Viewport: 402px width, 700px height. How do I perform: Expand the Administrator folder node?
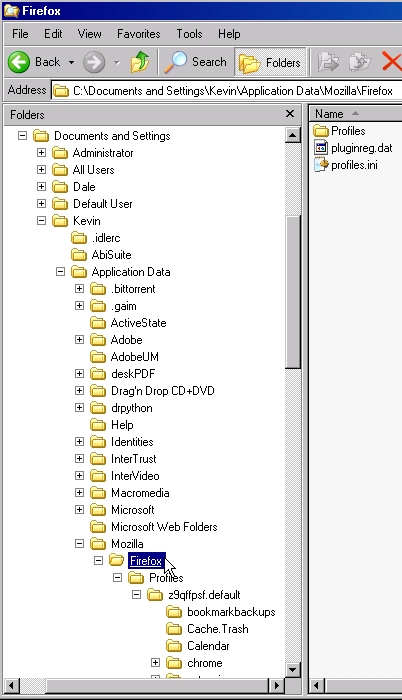[42, 153]
